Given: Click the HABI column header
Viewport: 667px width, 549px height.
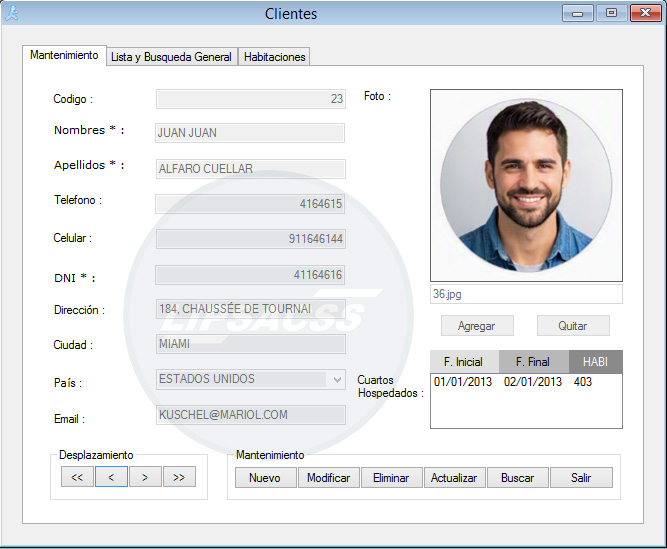Looking at the screenshot, I should [596, 362].
